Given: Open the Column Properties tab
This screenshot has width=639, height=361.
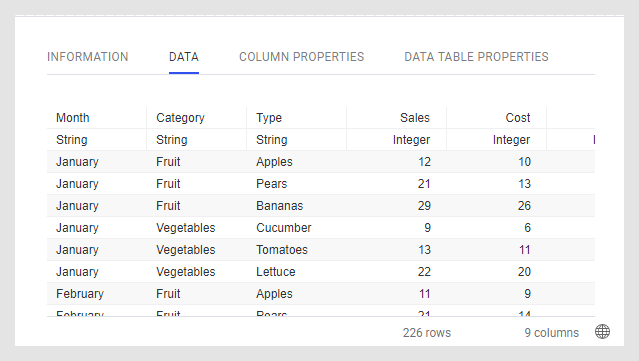Looking at the screenshot, I should pyautogui.click(x=302, y=57).
